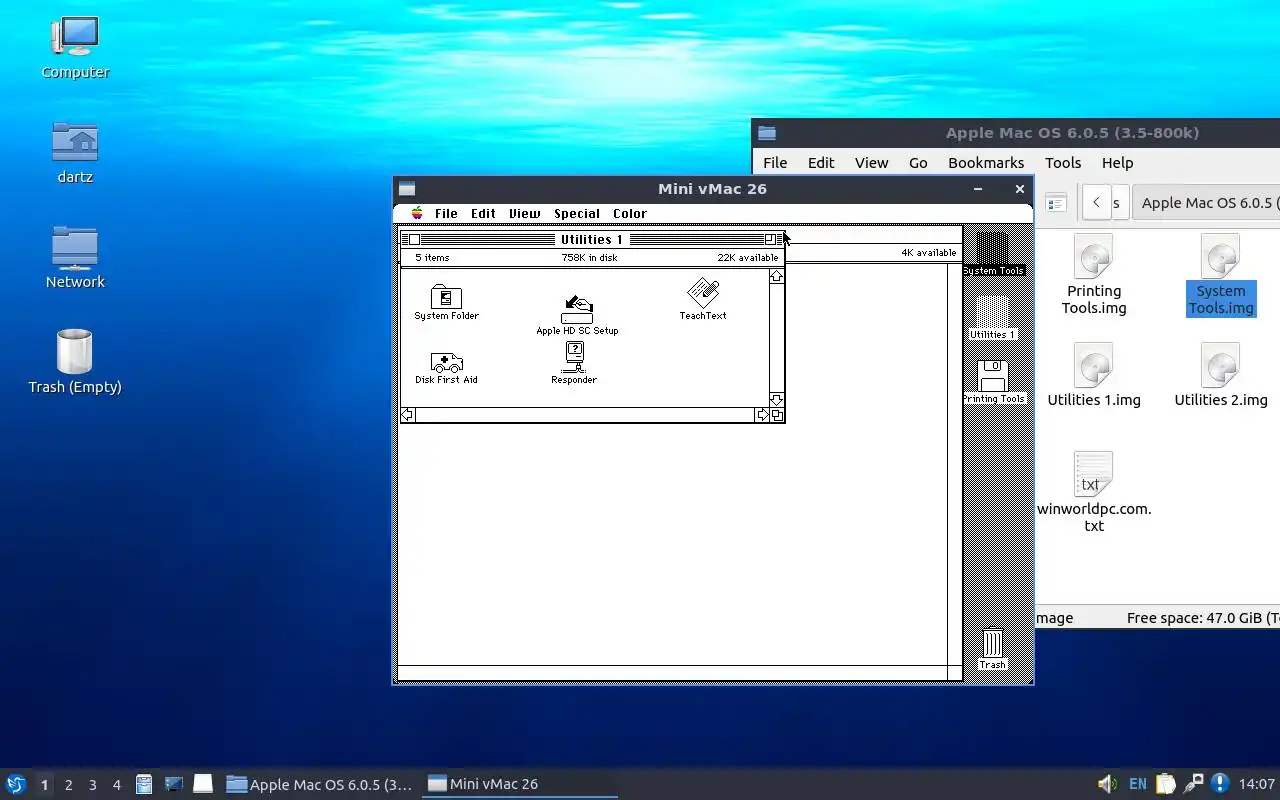This screenshot has width=1280, height=800.
Task: Open Bookmarks menu in file manager
Action: [x=986, y=162]
